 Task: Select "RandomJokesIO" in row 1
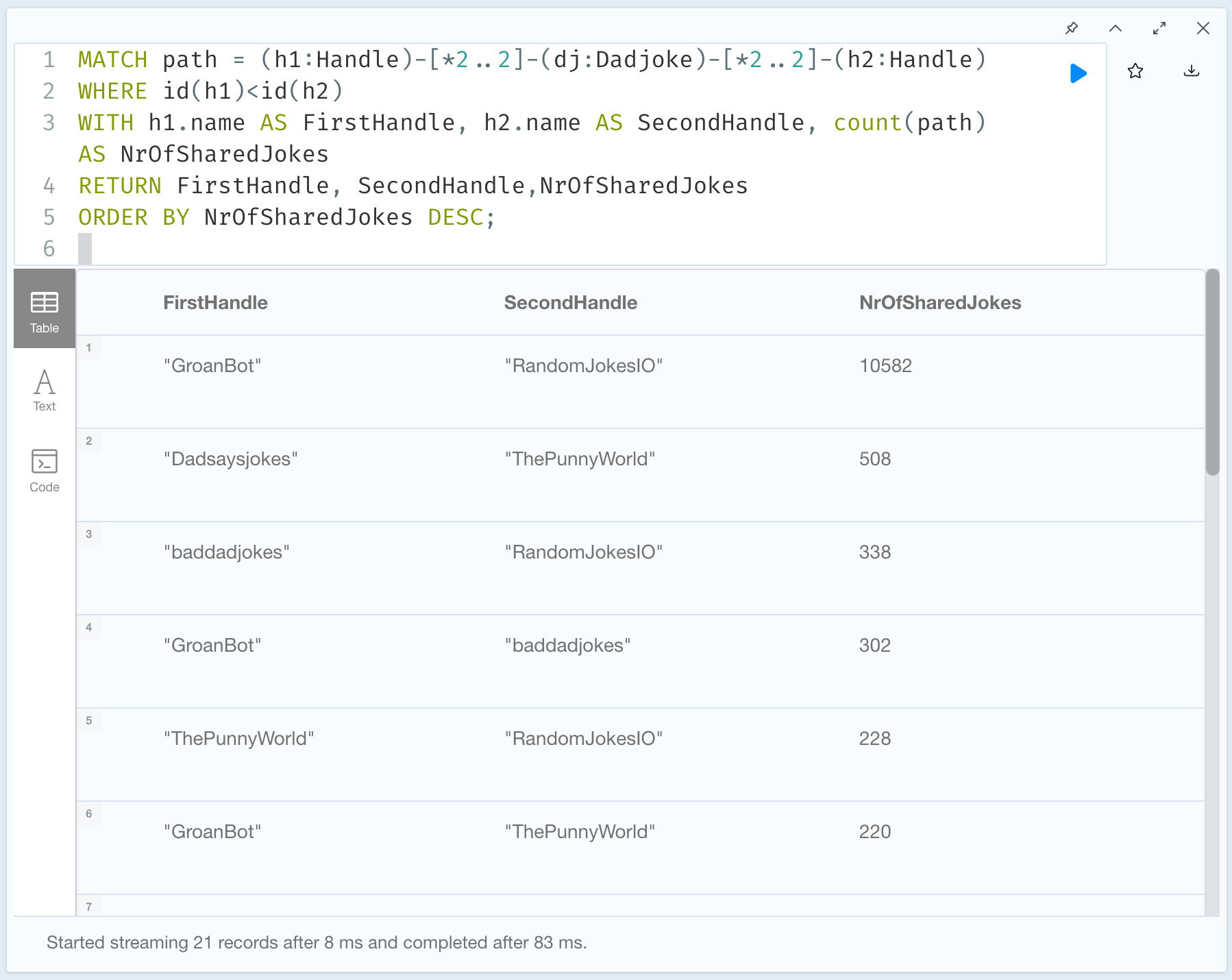tap(584, 366)
